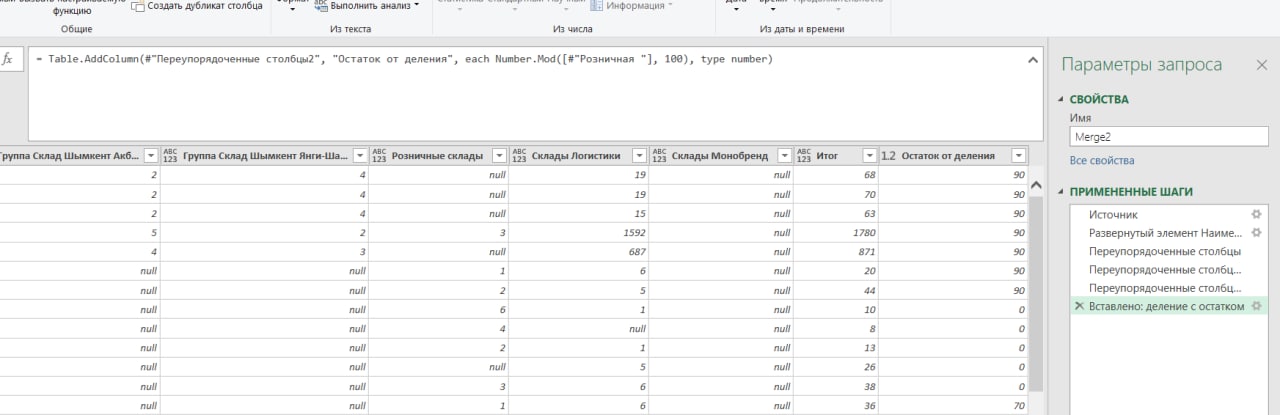Collapse the СВОЙСТВА section
The height and width of the screenshot is (415, 1280).
tap(1063, 100)
